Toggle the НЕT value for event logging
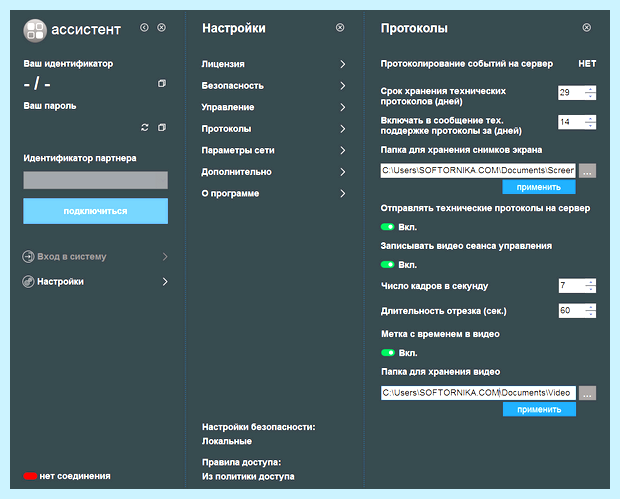This screenshot has height=499, width=620. pos(587,64)
